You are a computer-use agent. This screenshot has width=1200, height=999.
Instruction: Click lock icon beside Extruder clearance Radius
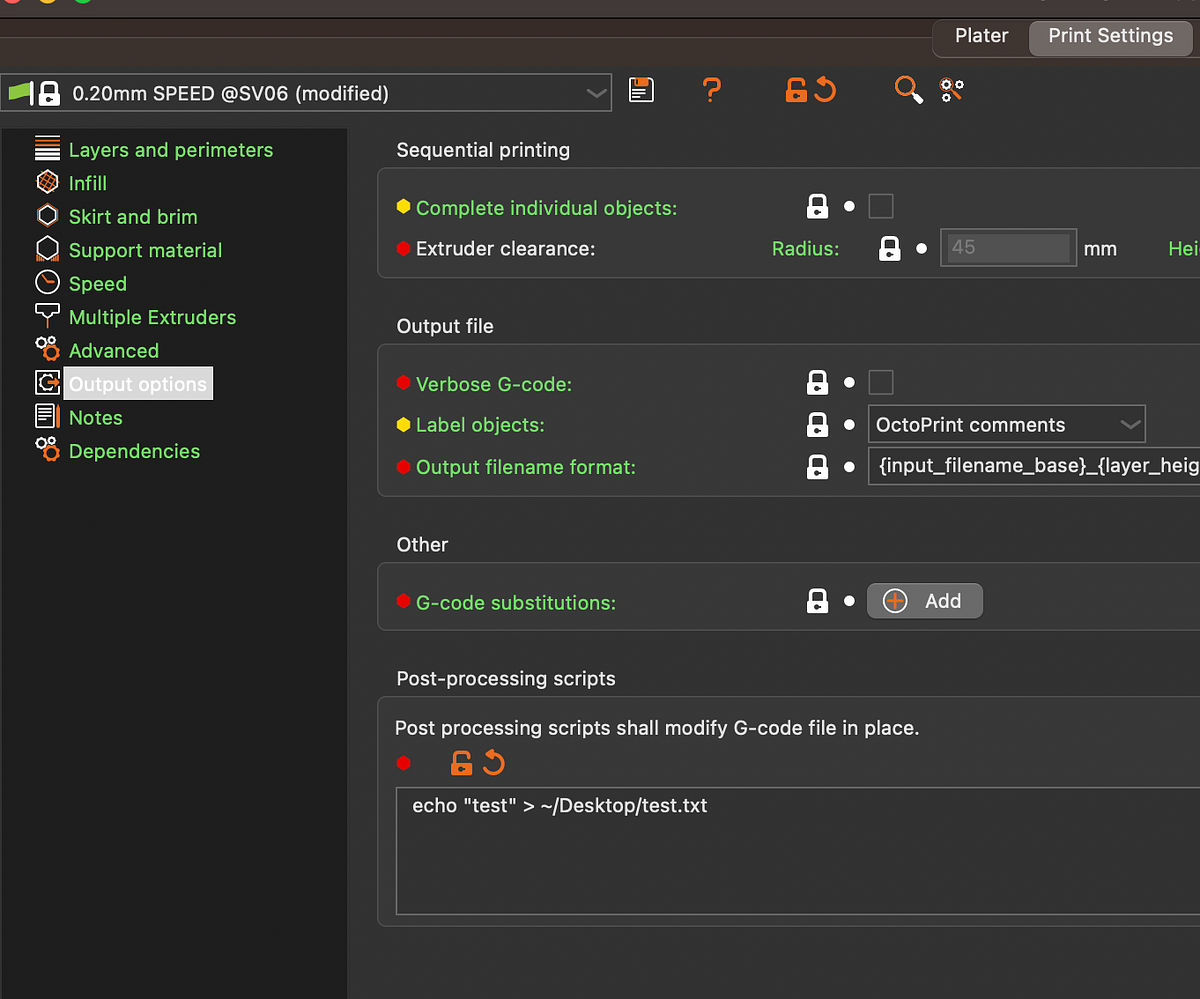tap(890, 248)
